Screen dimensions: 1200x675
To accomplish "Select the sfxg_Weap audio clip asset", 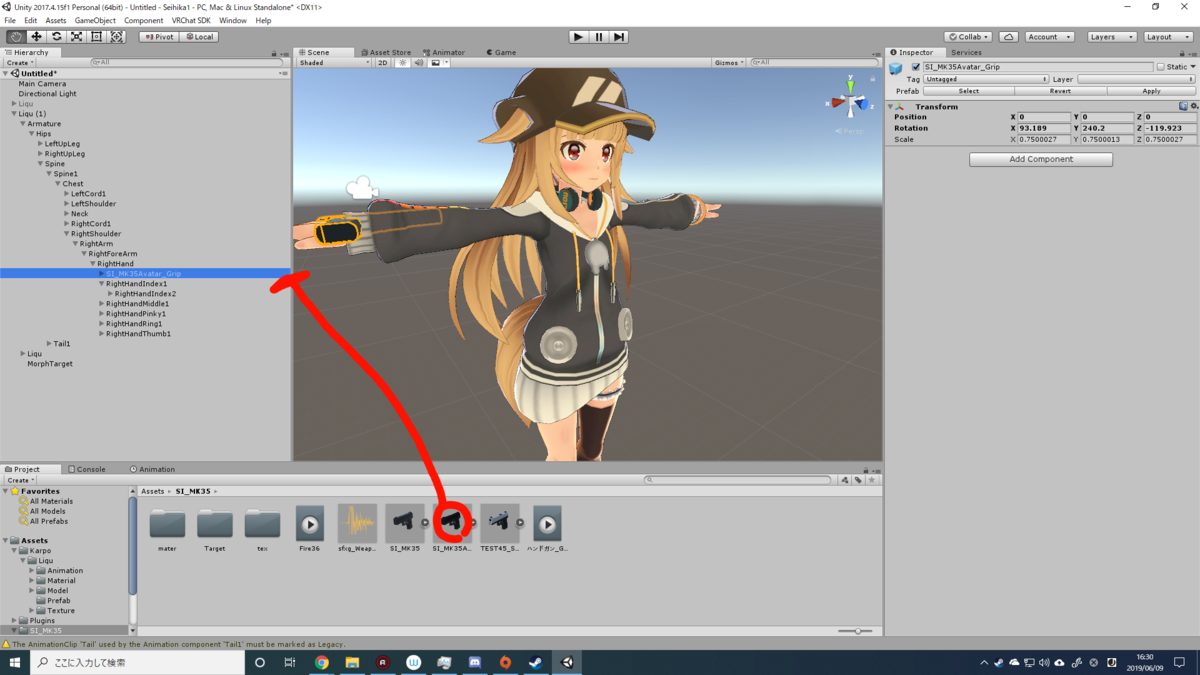I will coord(357,529).
